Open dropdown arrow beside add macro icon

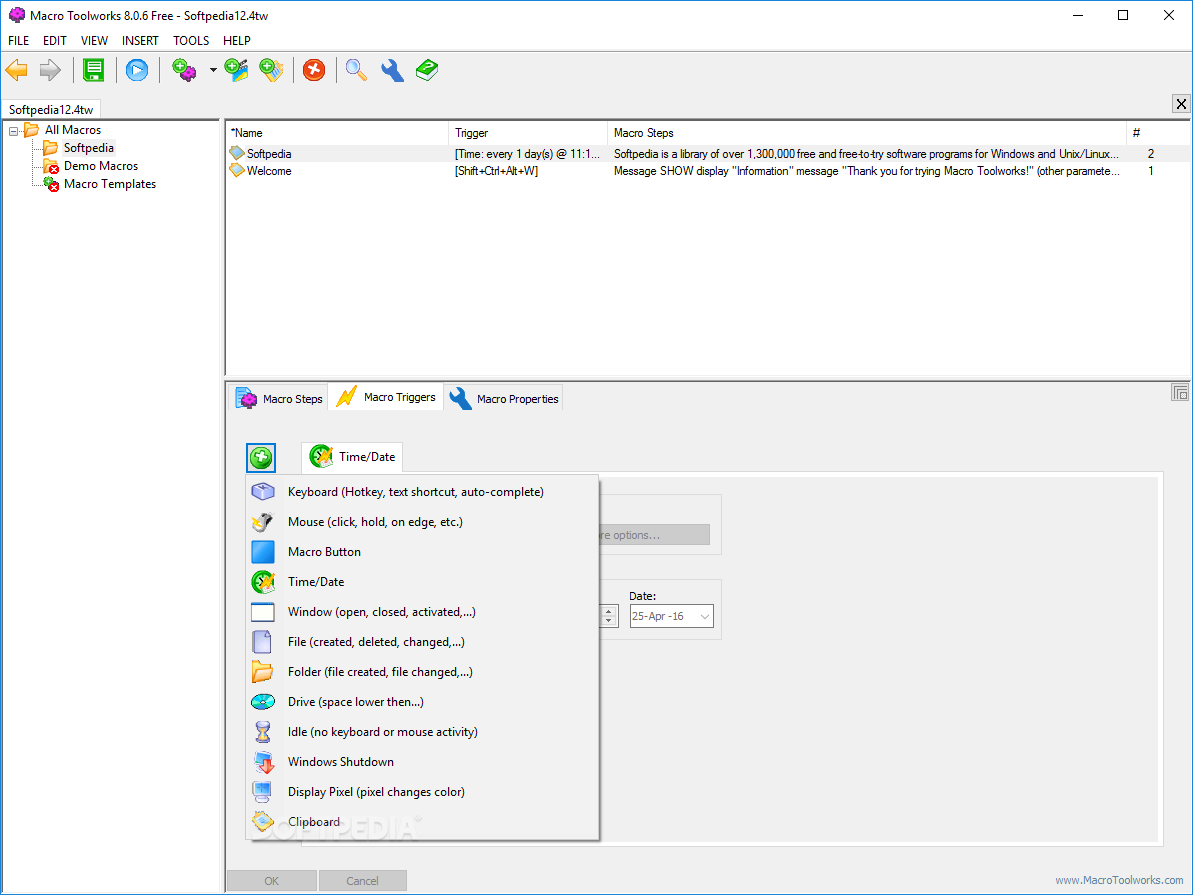point(213,70)
